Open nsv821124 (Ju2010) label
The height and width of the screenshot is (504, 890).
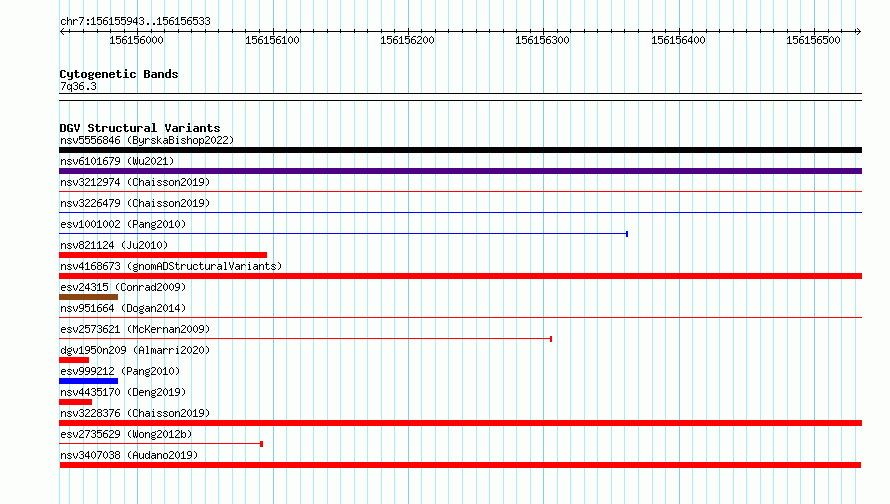114,245
